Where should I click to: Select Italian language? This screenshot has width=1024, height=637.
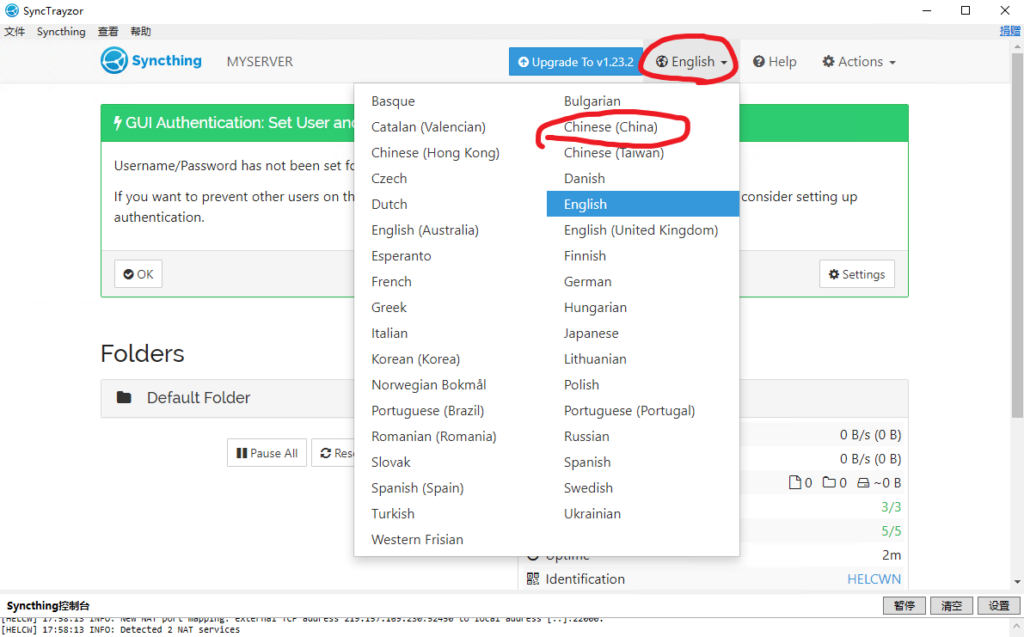click(x=389, y=333)
